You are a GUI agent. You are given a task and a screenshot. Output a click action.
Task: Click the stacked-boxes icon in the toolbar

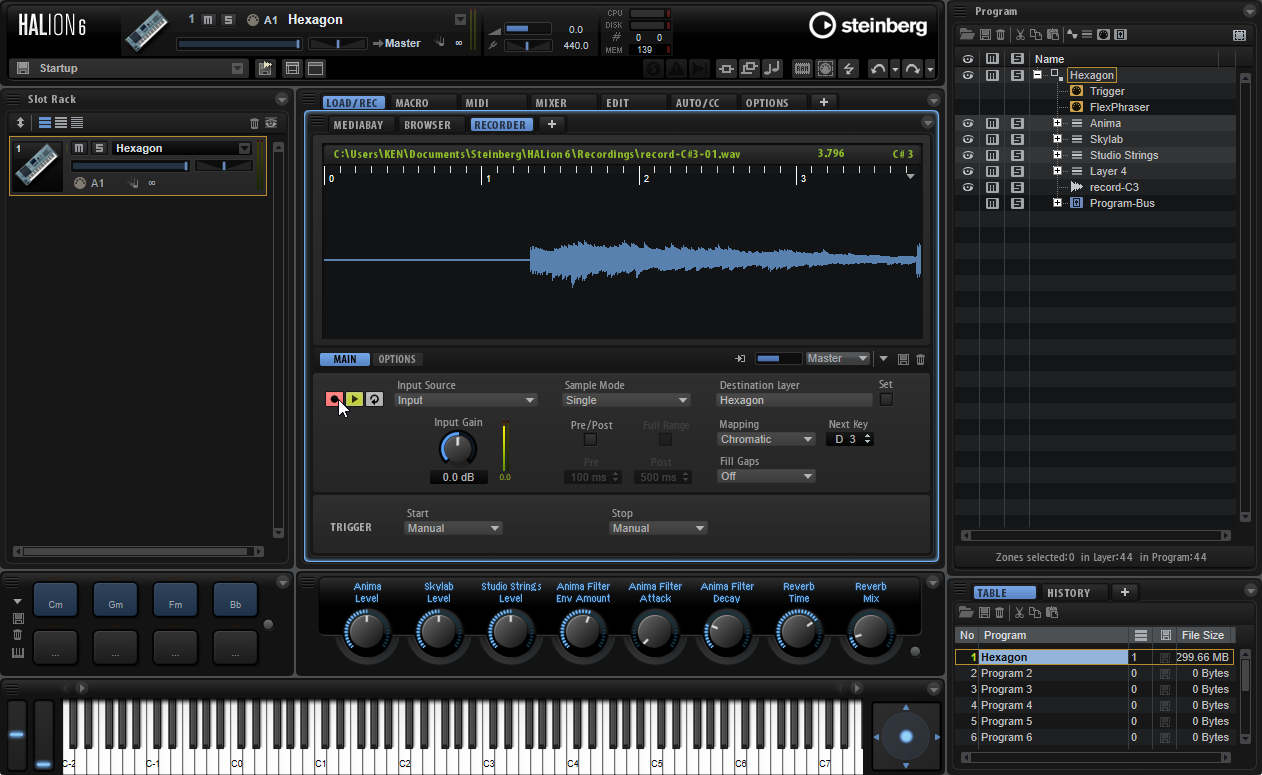pyautogui.click(x=749, y=68)
